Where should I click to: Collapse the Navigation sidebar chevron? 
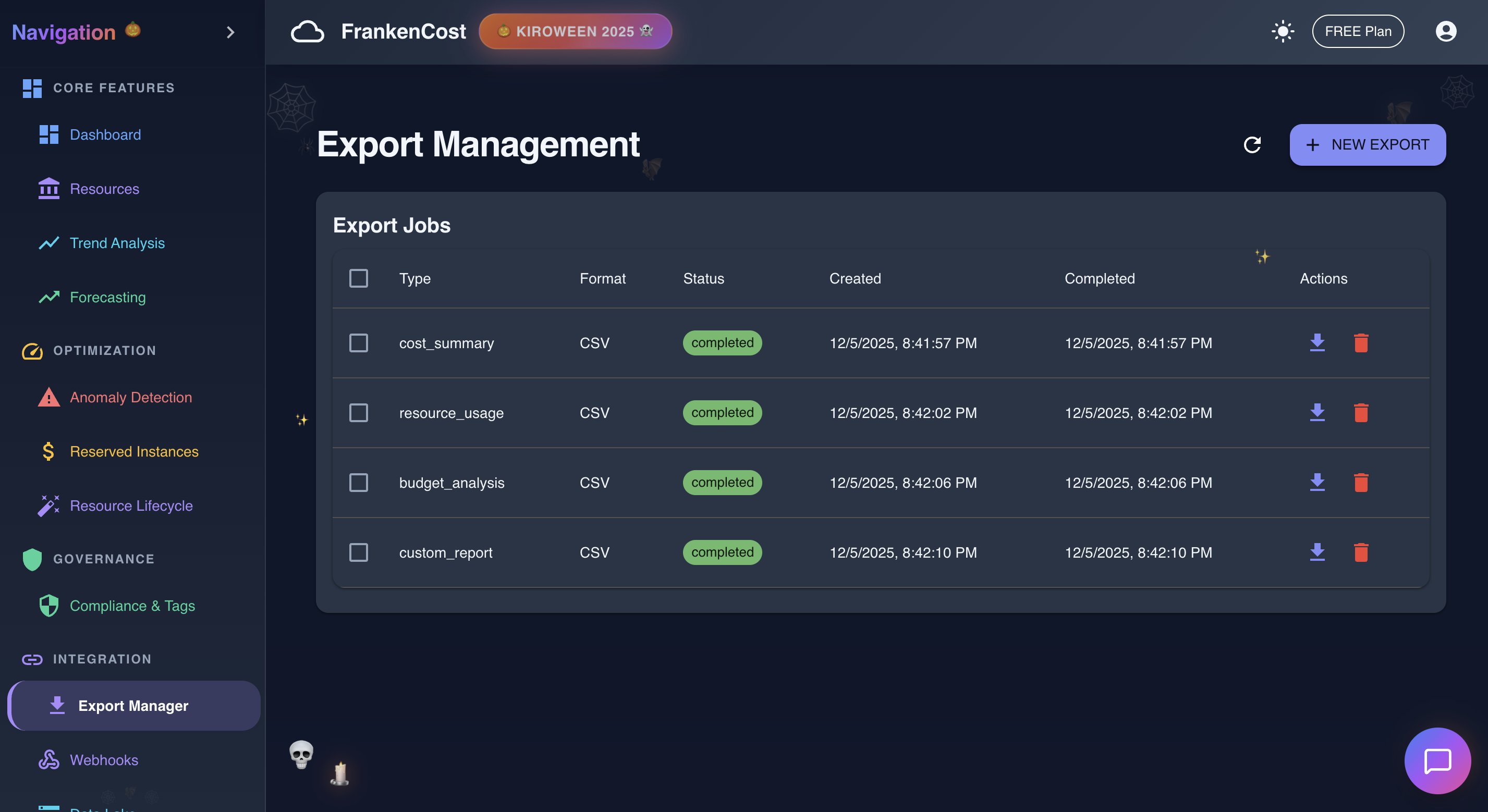pos(230,32)
